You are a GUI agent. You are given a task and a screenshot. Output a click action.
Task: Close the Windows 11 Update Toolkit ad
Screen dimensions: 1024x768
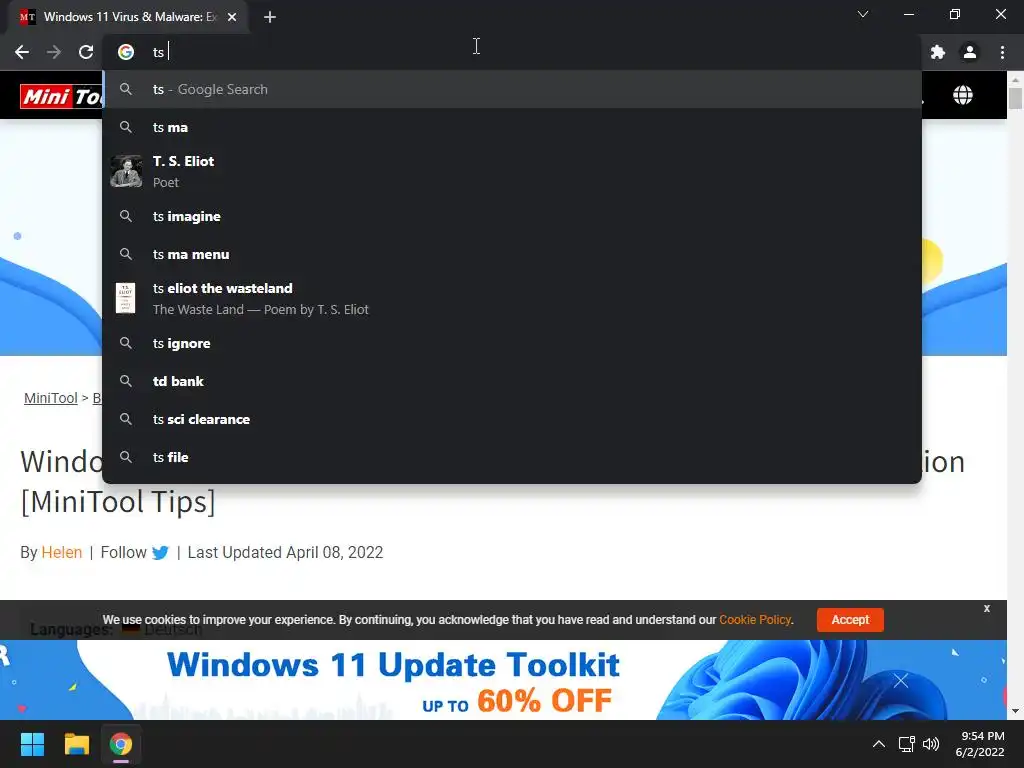pyautogui.click(x=901, y=681)
